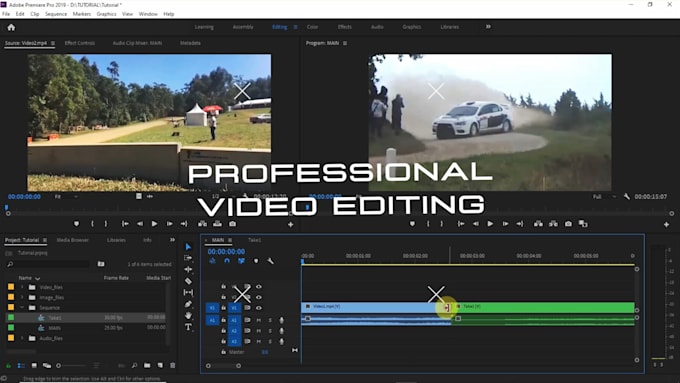Mute audio track A2
The width and height of the screenshot is (680, 383).
(259, 331)
